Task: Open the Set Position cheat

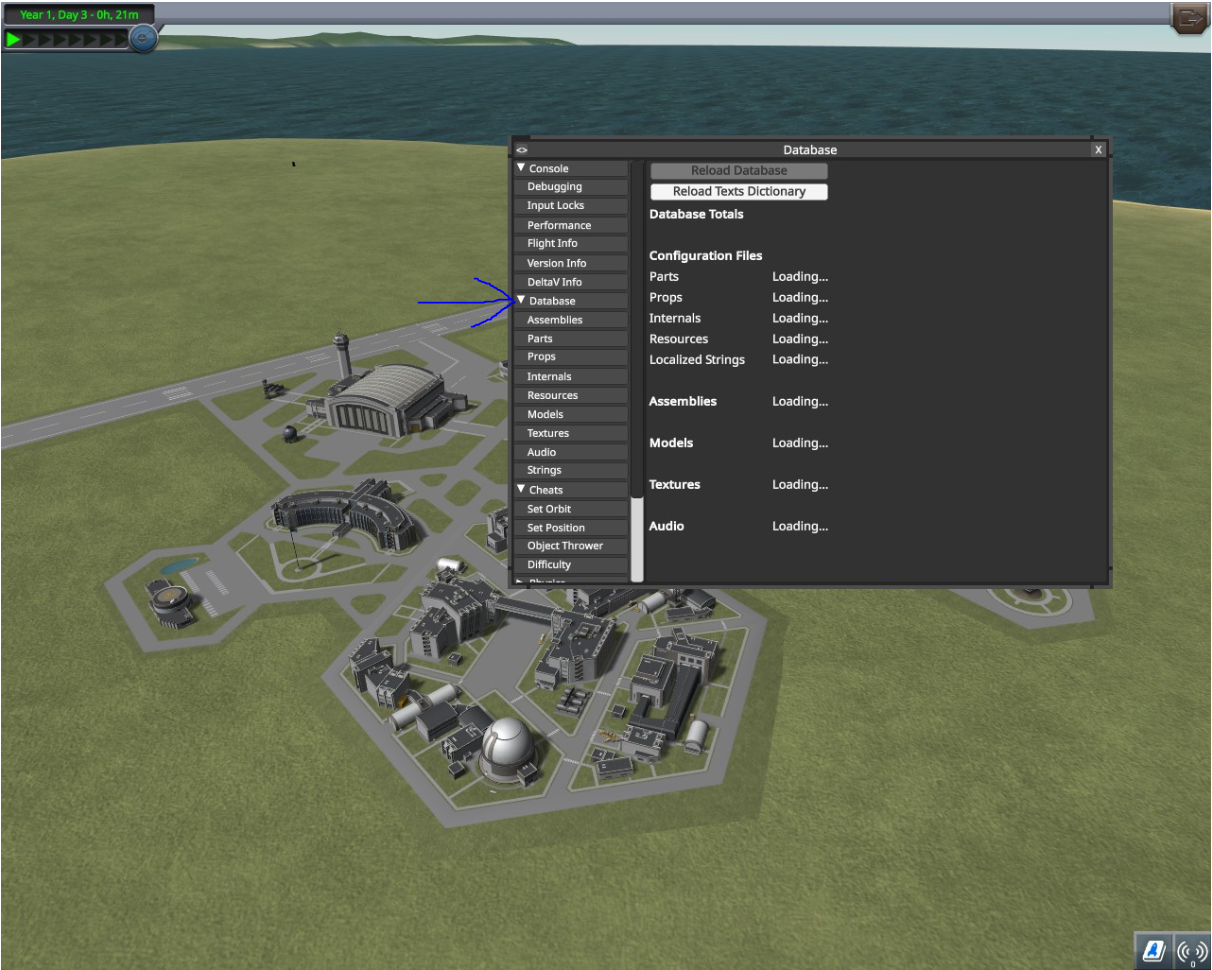Action: [x=572, y=527]
